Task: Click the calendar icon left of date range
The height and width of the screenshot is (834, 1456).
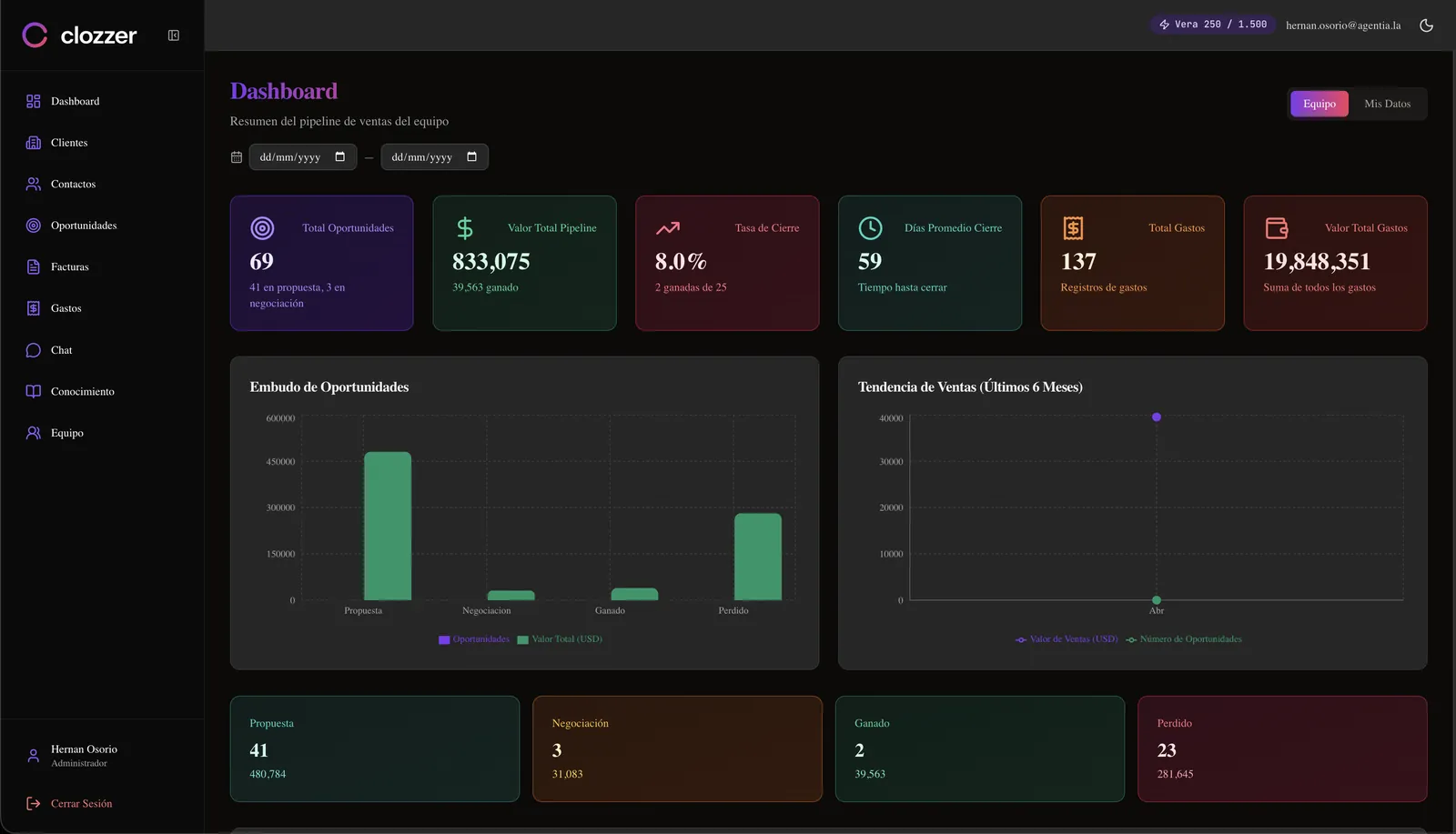Action: coord(237,157)
